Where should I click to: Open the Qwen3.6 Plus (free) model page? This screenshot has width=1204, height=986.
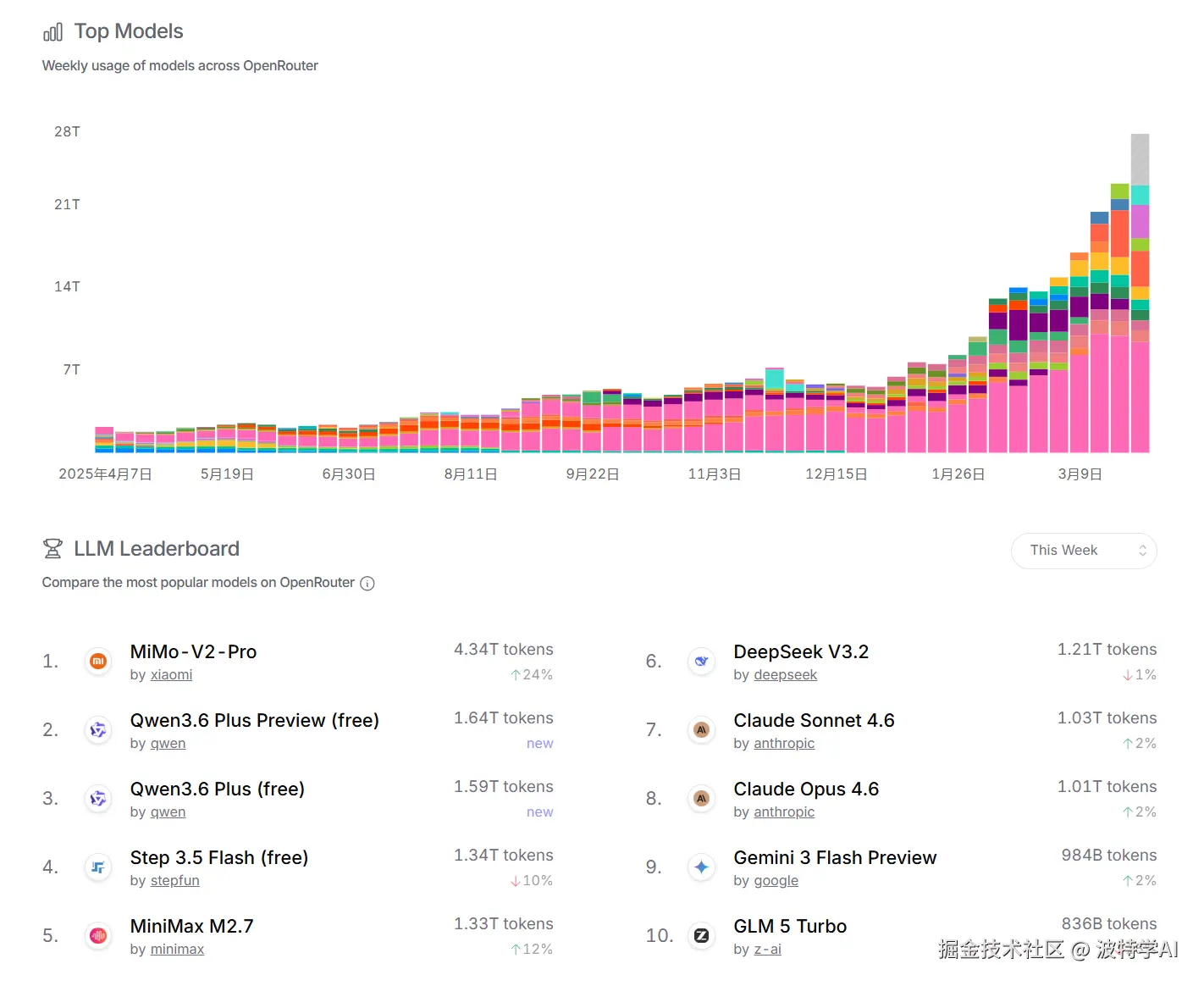[218, 789]
